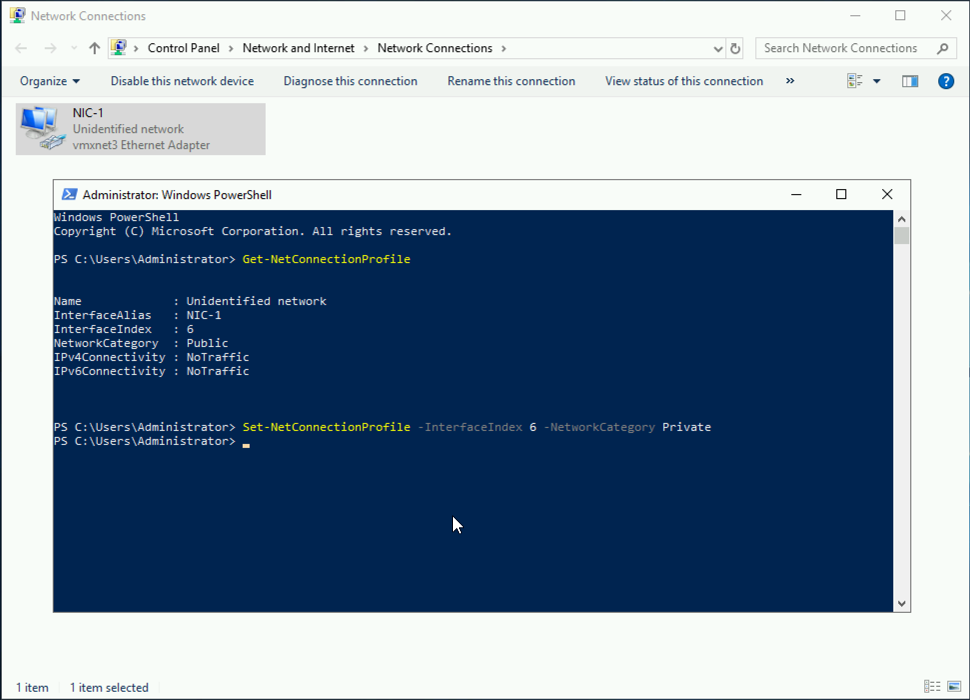Show additional toolbar commands chevron
Viewport: 970px width, 700px height.
pos(790,81)
